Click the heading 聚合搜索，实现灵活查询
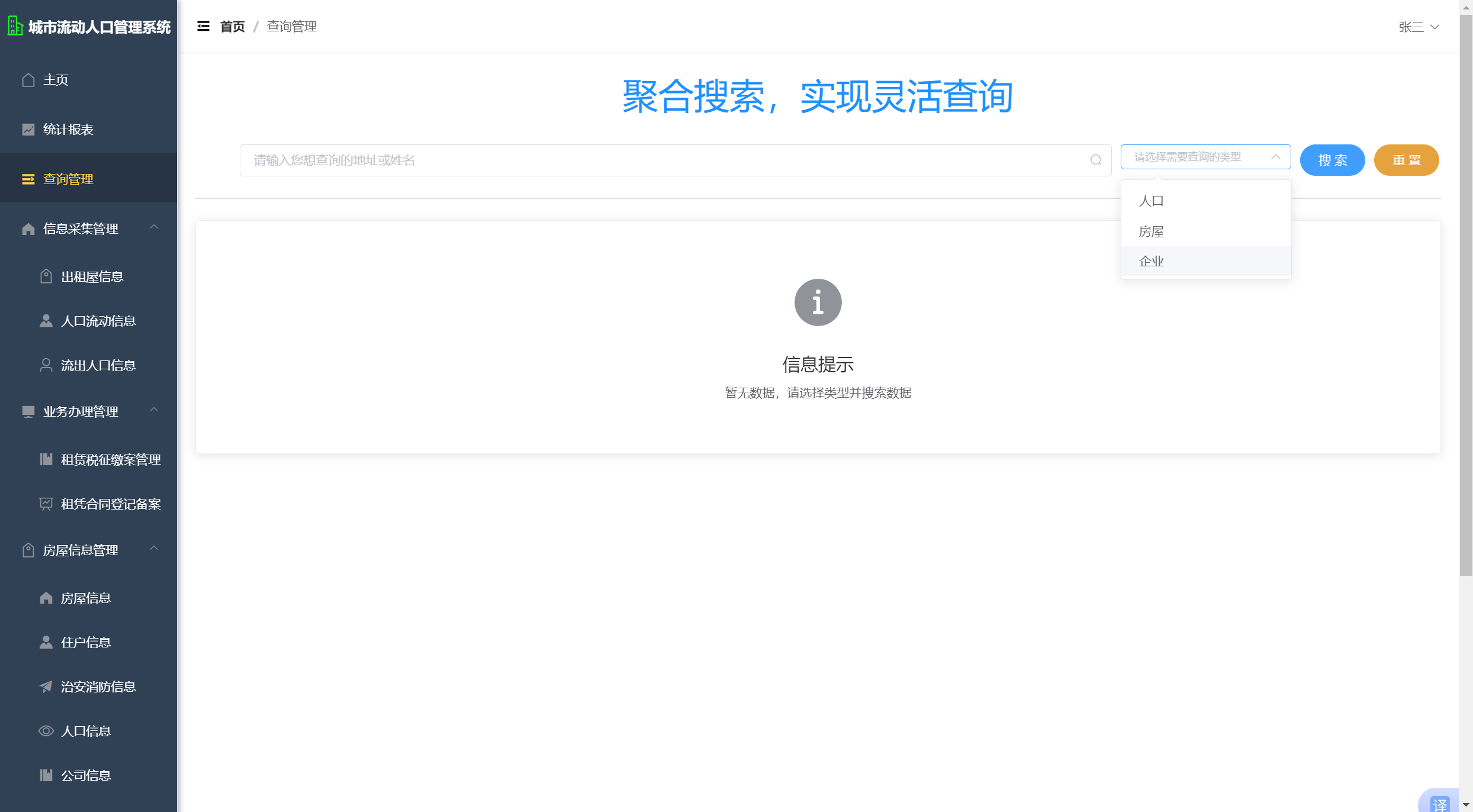Viewport: 1473px width, 812px height. point(818,96)
